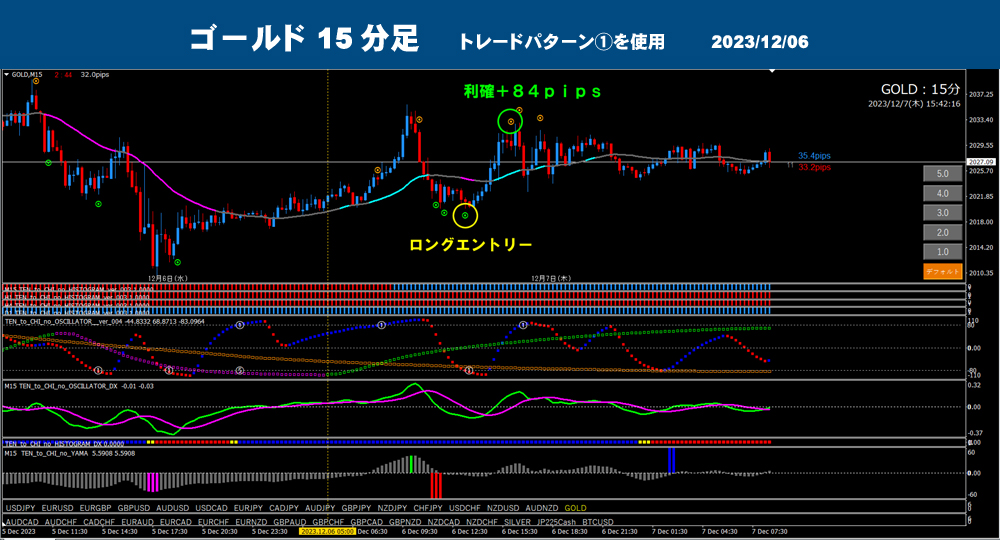
Task: Click the GOLD : 15分 chart title
Action: 920,89
